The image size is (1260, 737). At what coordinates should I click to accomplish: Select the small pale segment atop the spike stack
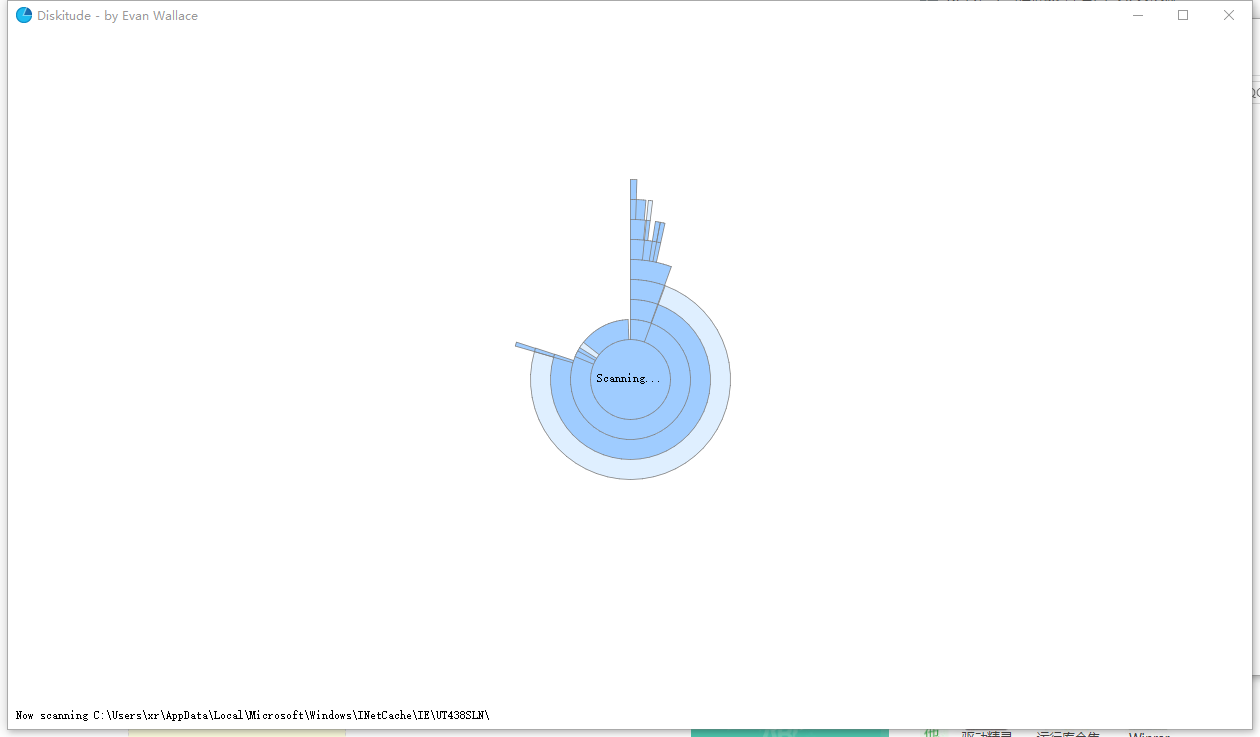(x=649, y=210)
